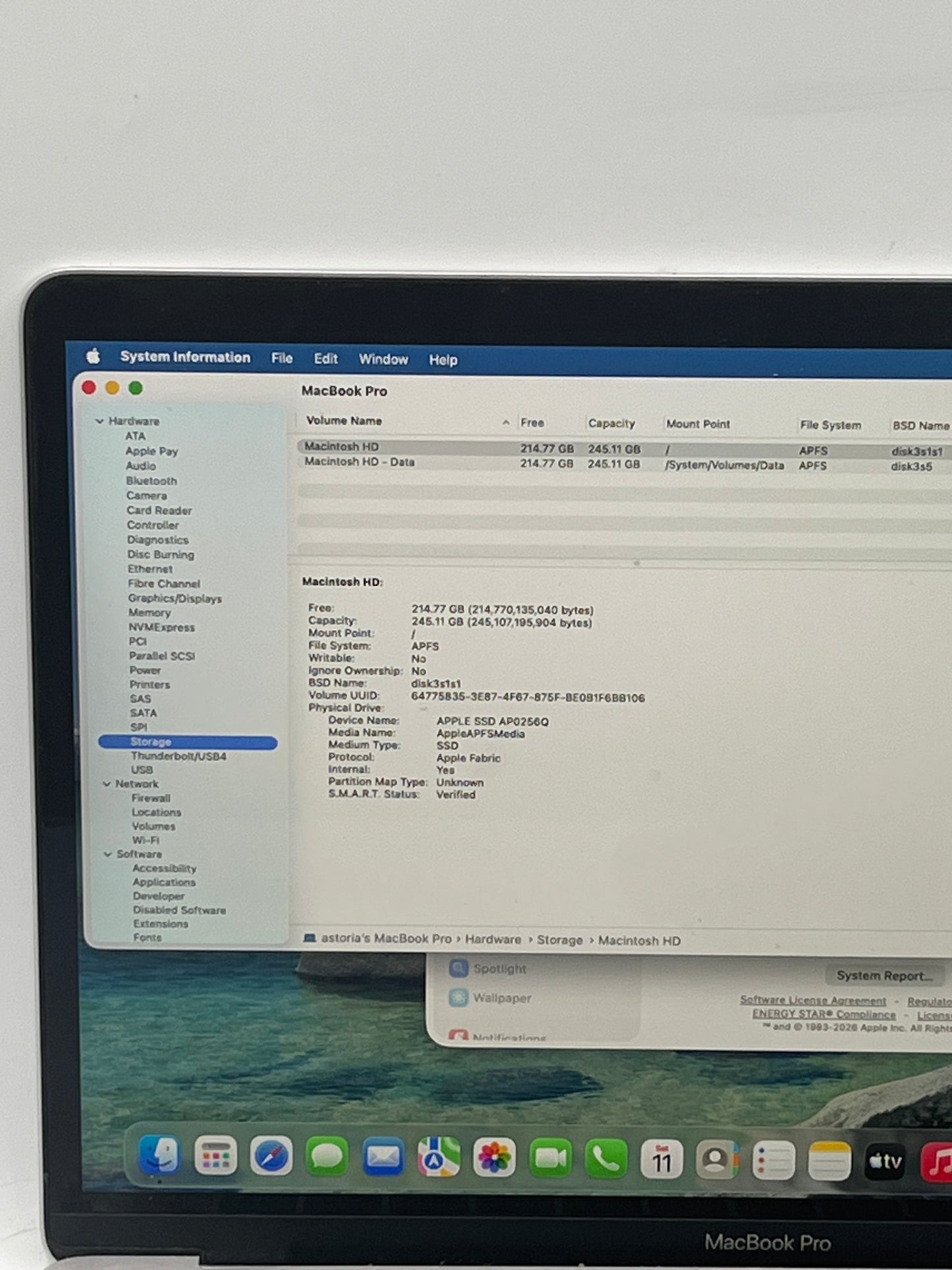952x1270 pixels.
Task: Click Hardware in the path bar
Action: click(493, 939)
